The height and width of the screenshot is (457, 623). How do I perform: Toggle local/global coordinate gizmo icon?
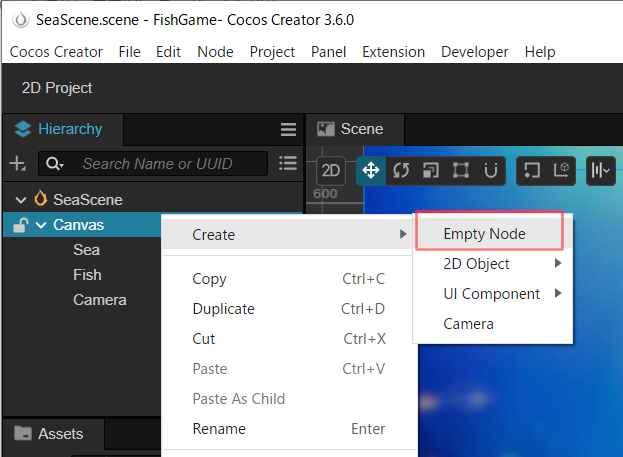pos(561,171)
